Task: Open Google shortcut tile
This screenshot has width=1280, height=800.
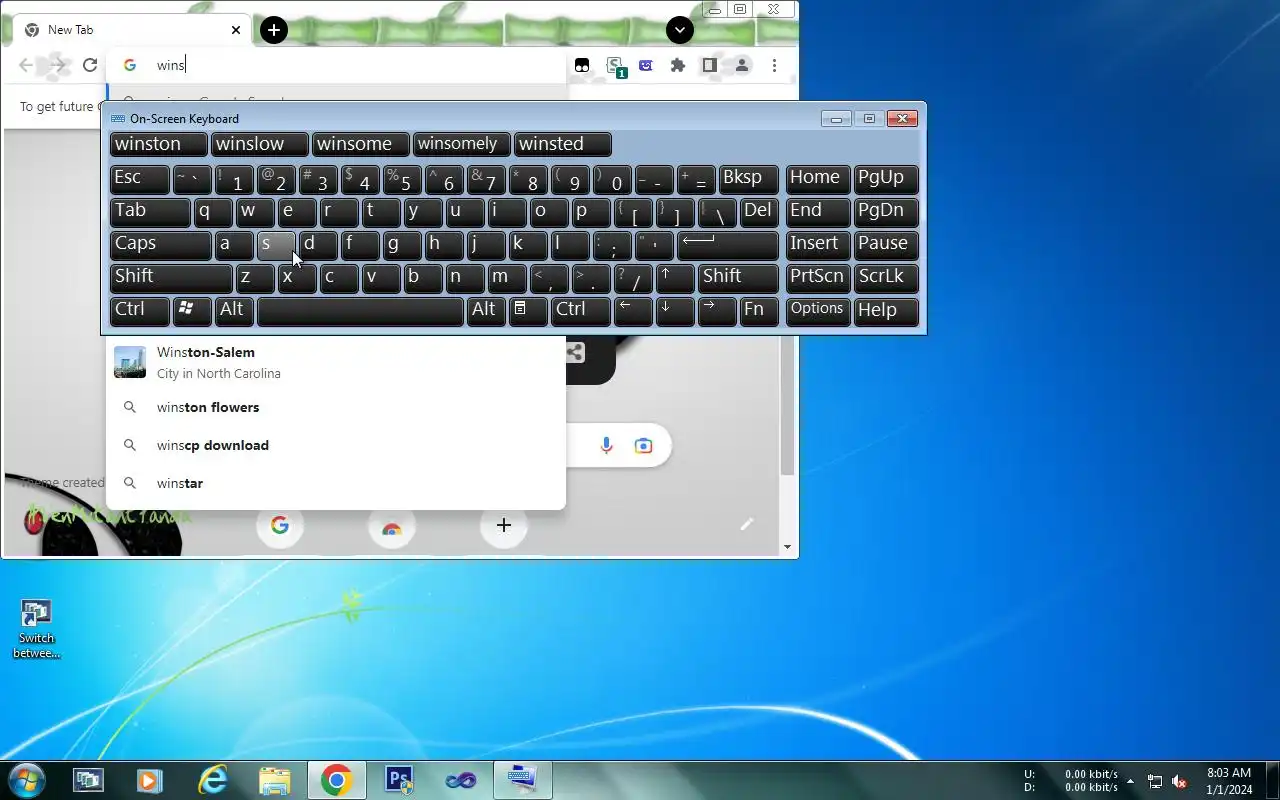Action: tap(280, 525)
